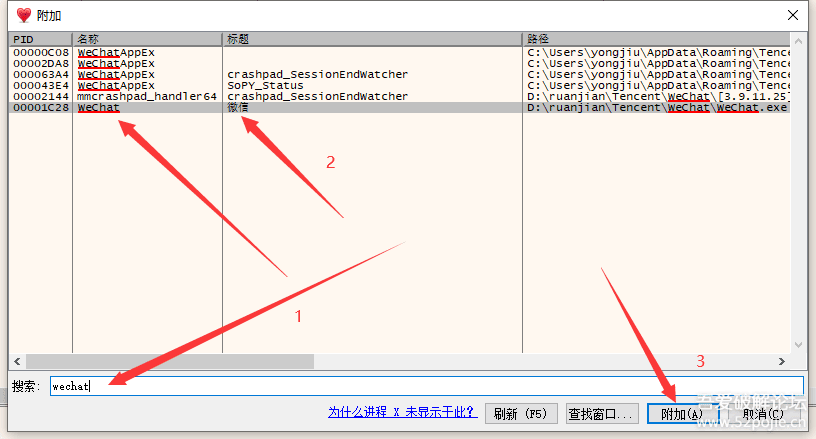The height and width of the screenshot is (439, 816).
Task: Select the mmcrashpad_handler64 process name
Action: tap(147, 96)
